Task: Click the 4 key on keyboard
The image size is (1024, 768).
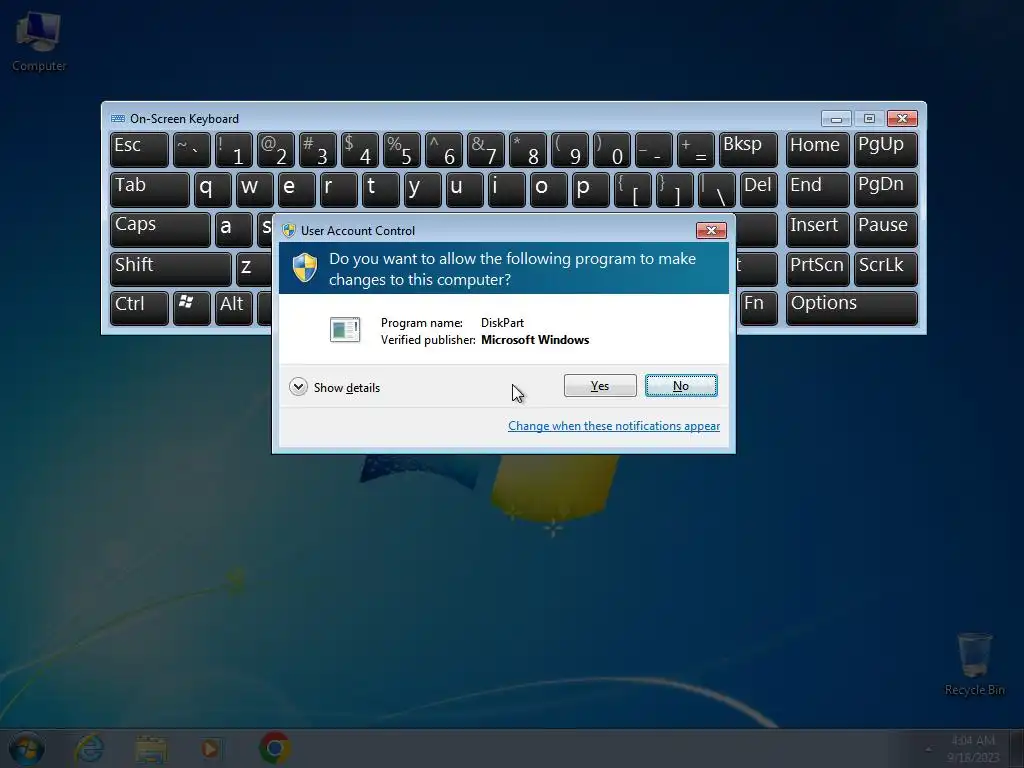Action: tap(360, 150)
